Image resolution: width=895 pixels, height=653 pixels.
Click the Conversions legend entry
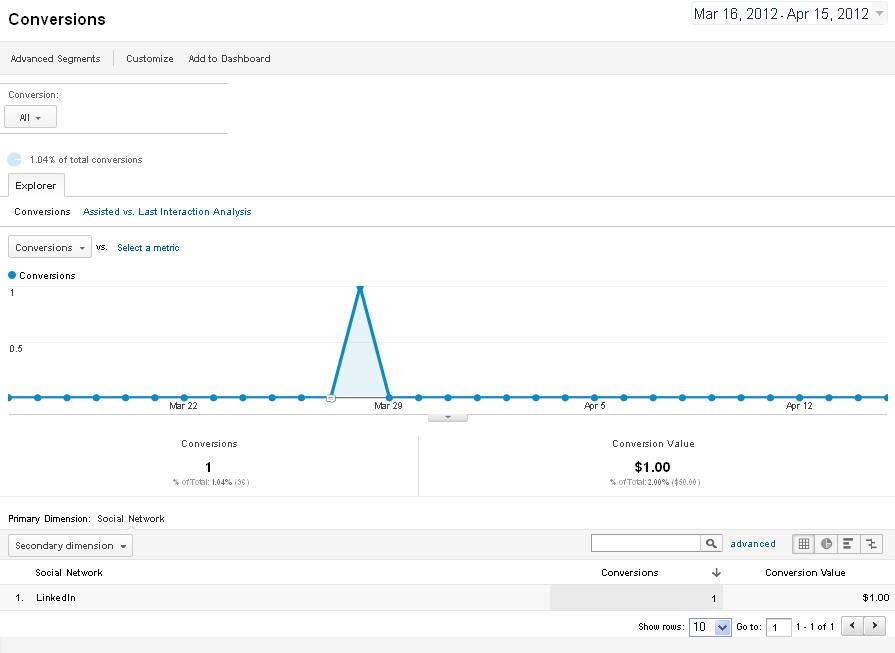tap(42, 275)
